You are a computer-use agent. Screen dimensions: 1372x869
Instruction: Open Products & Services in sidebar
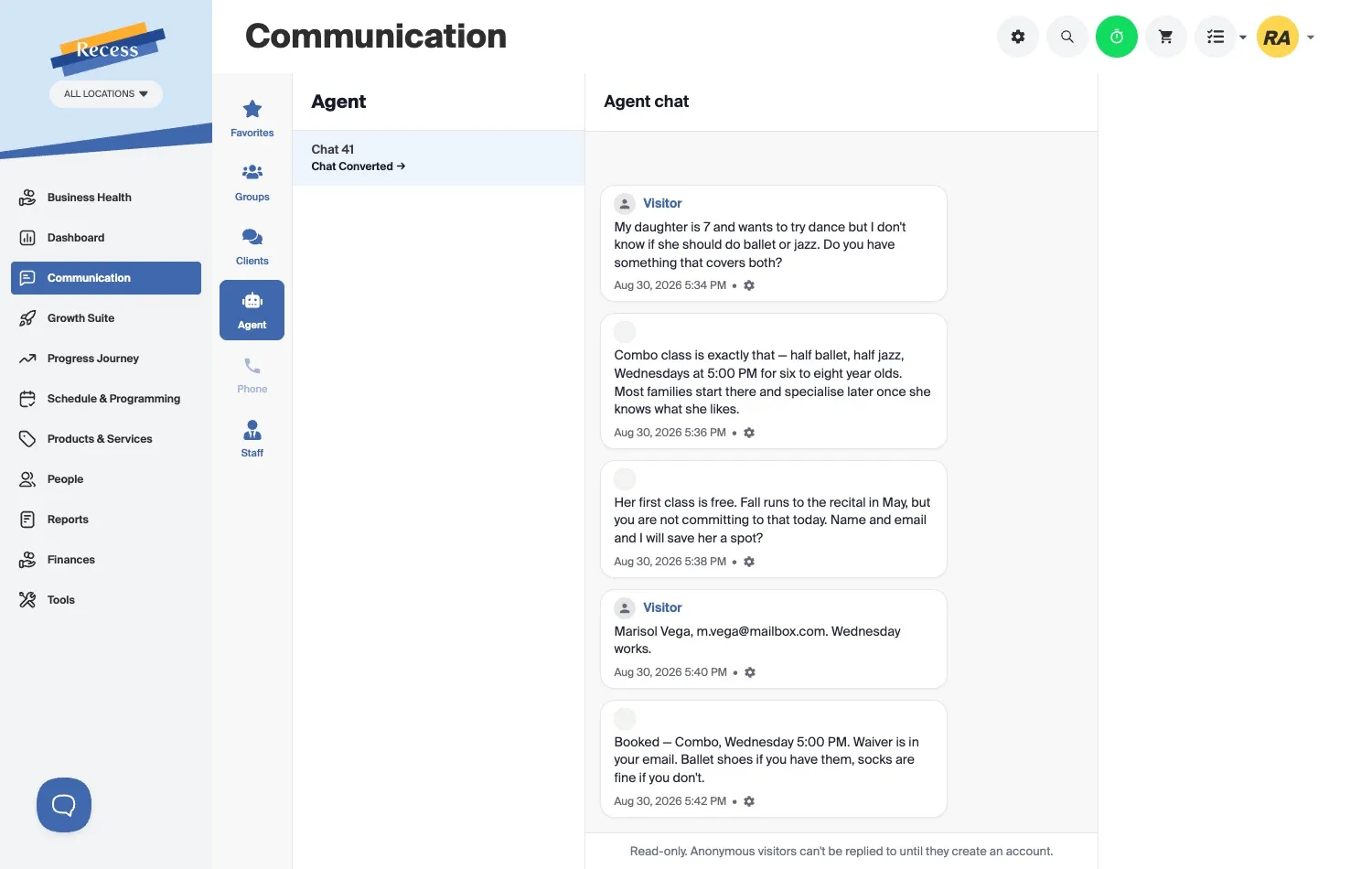(106, 439)
